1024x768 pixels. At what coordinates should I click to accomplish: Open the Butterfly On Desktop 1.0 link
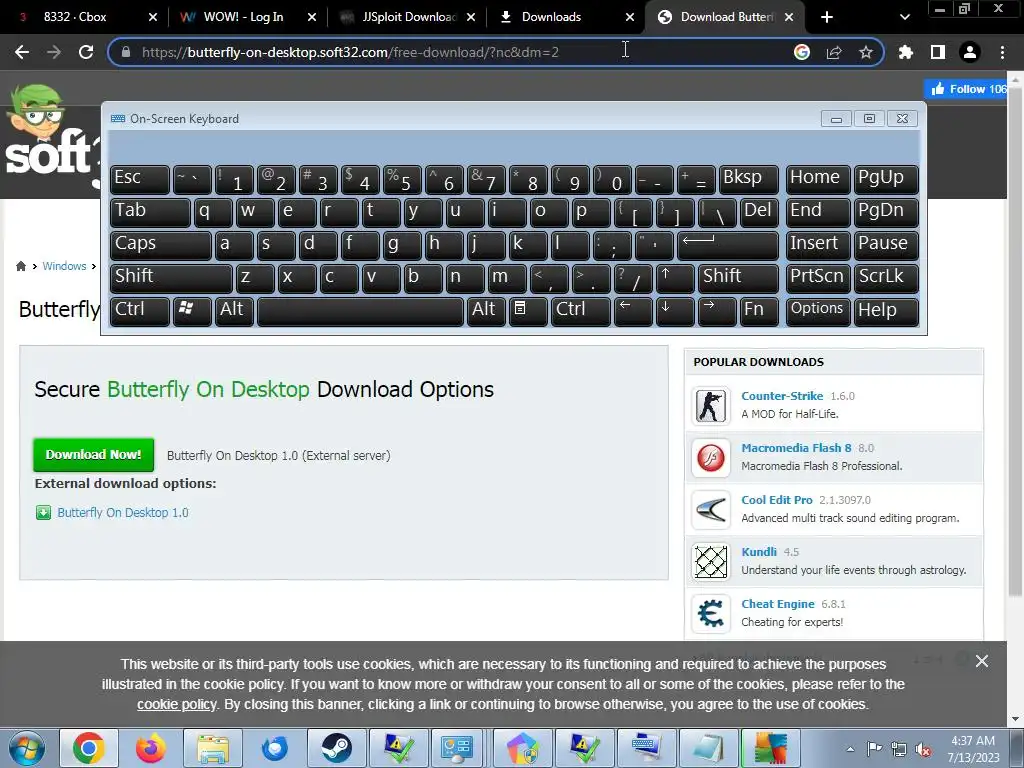coord(123,513)
